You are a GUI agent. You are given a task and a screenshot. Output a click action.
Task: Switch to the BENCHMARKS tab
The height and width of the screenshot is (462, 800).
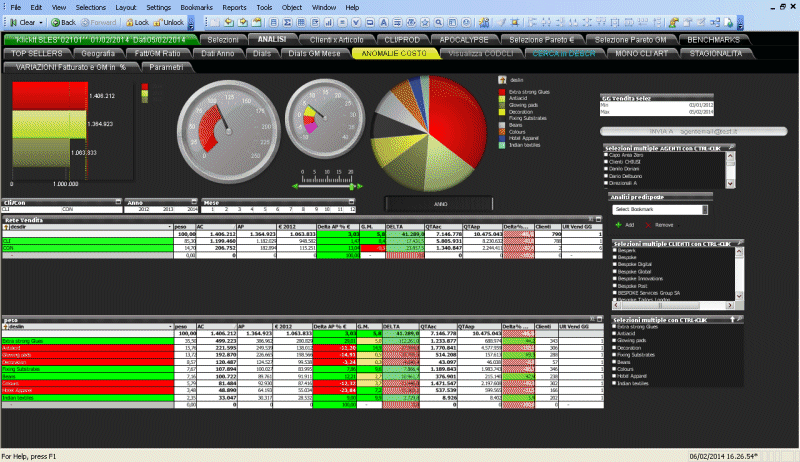pyautogui.click(x=713, y=39)
